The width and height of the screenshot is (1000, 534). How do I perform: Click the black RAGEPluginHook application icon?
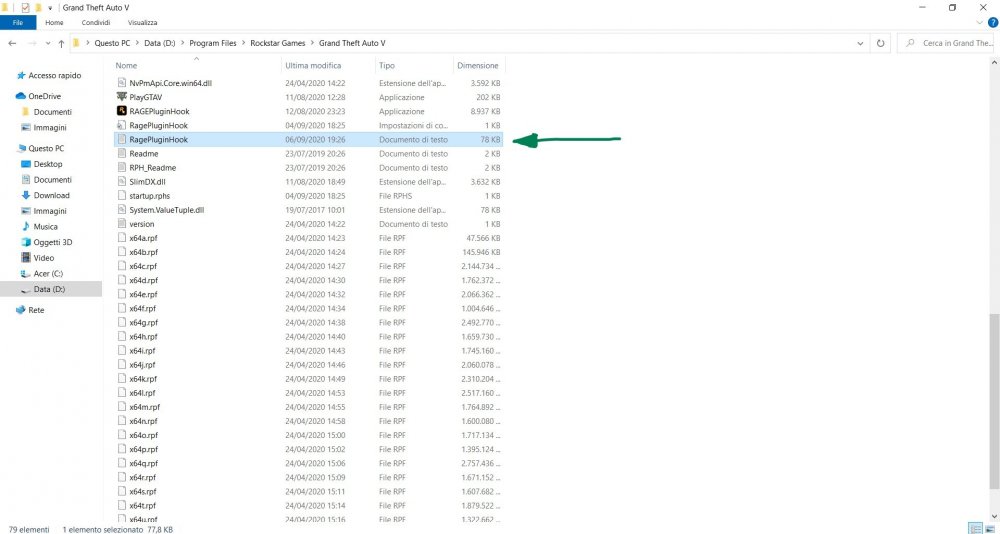tap(122, 111)
